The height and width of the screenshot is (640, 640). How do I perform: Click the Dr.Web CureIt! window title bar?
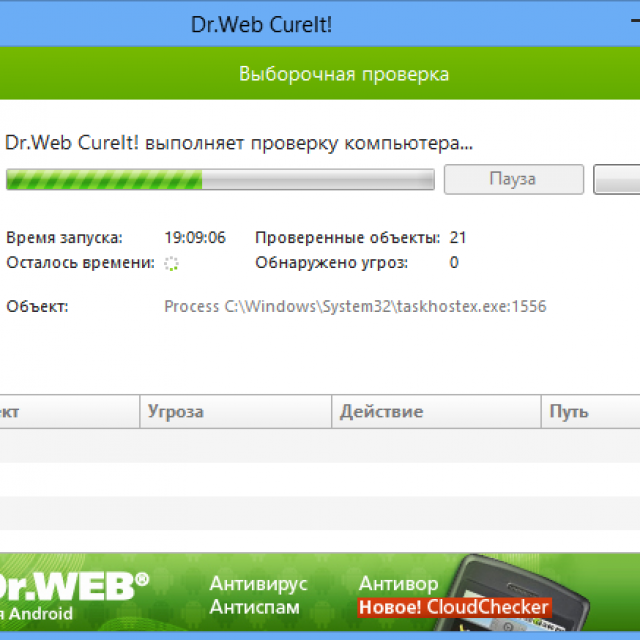[x=260, y=24]
